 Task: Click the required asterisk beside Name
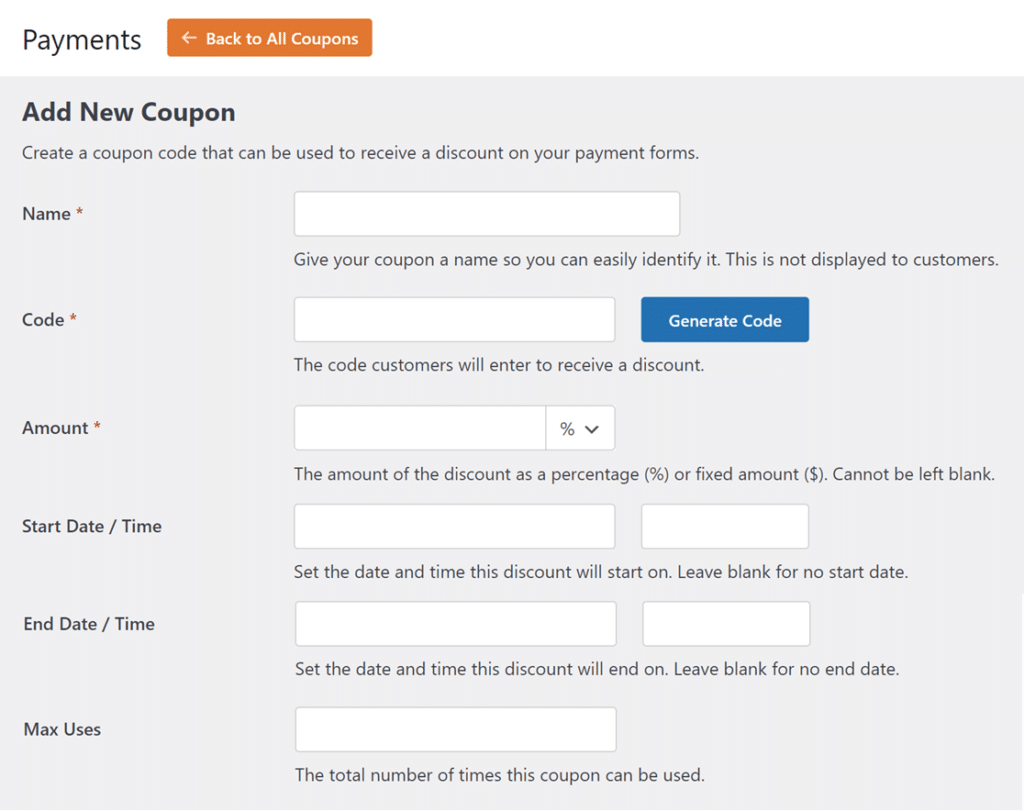pos(79,209)
